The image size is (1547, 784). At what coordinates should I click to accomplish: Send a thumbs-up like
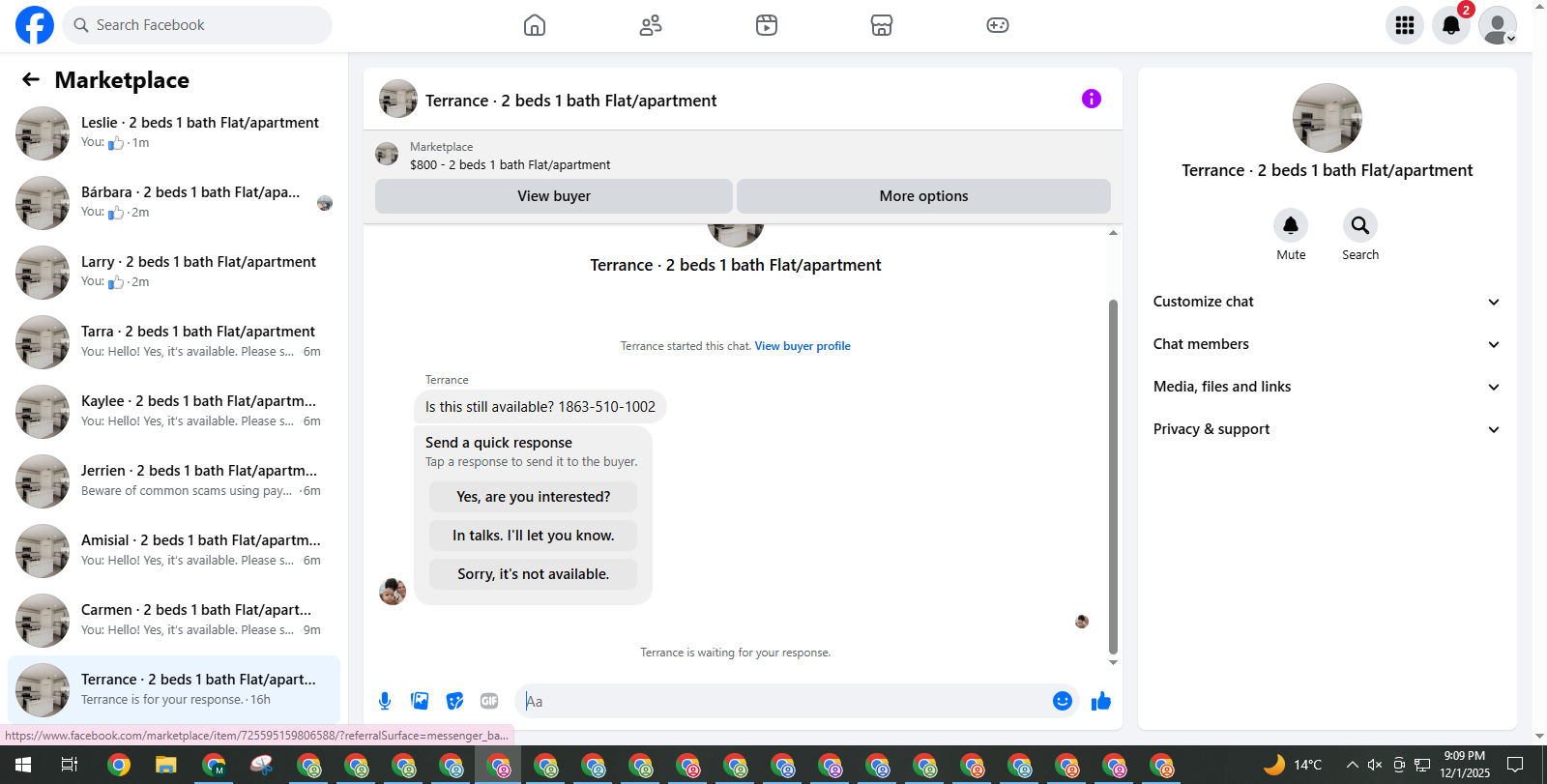(x=1101, y=701)
